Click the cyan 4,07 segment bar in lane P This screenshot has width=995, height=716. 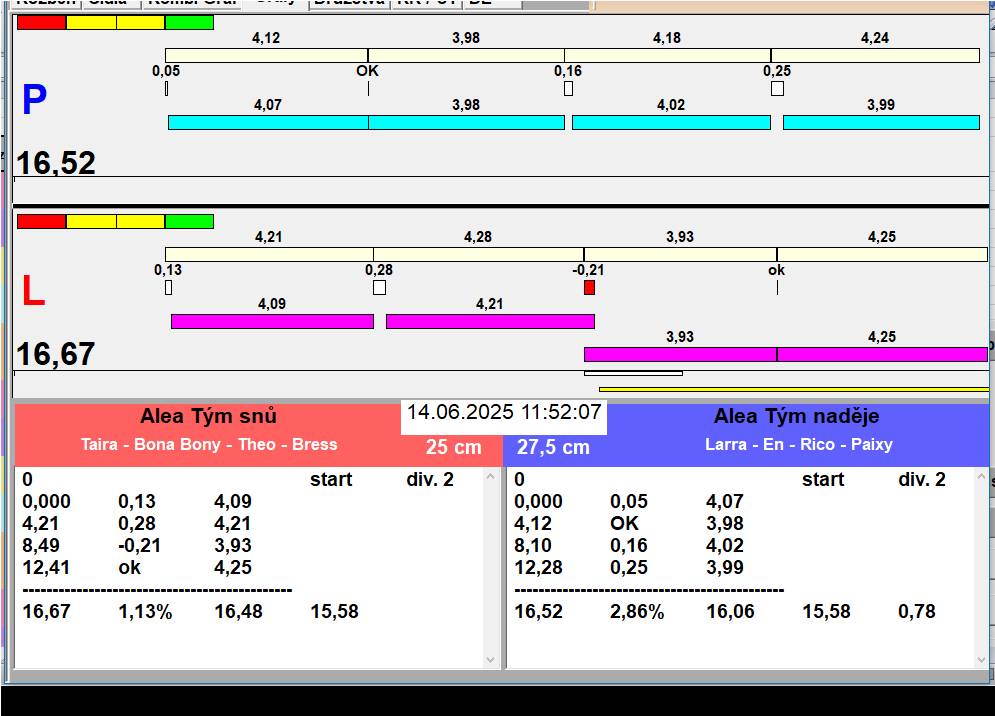[268, 122]
